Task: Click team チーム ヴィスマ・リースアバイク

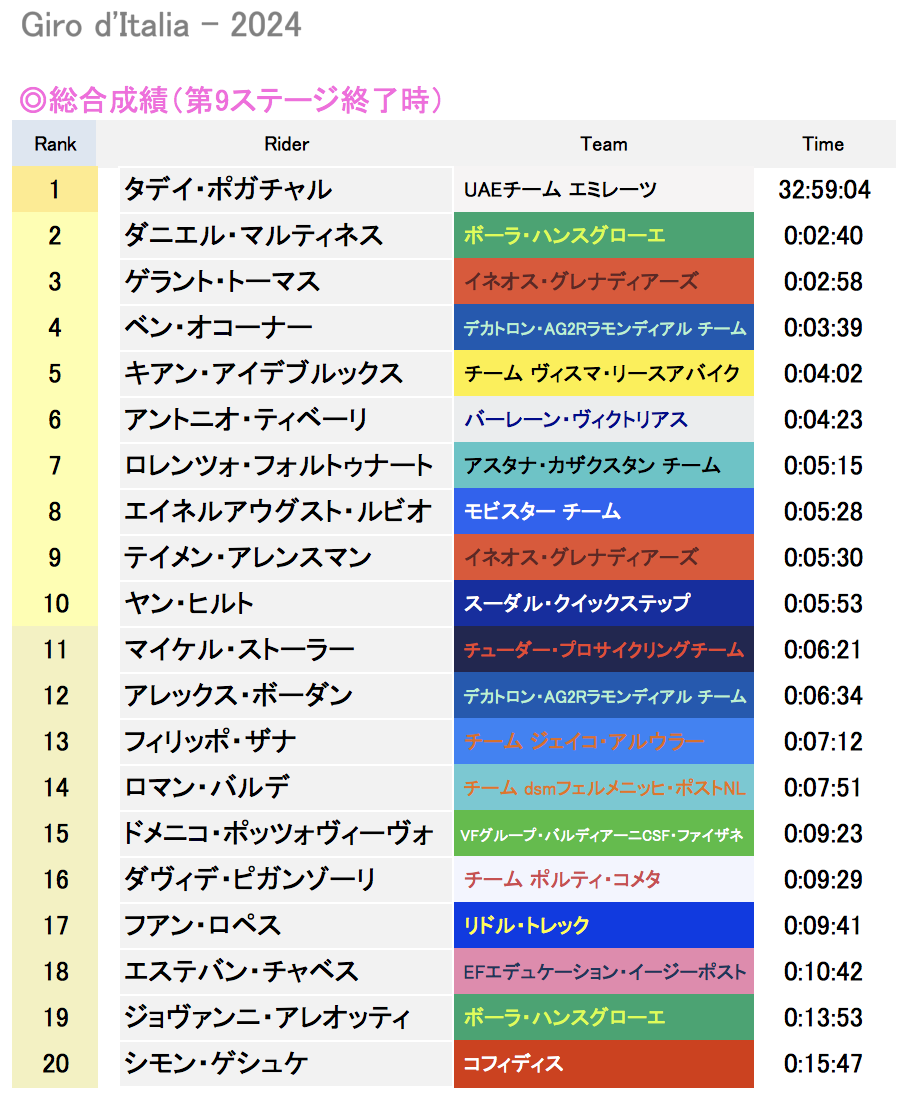Action: [x=602, y=373]
